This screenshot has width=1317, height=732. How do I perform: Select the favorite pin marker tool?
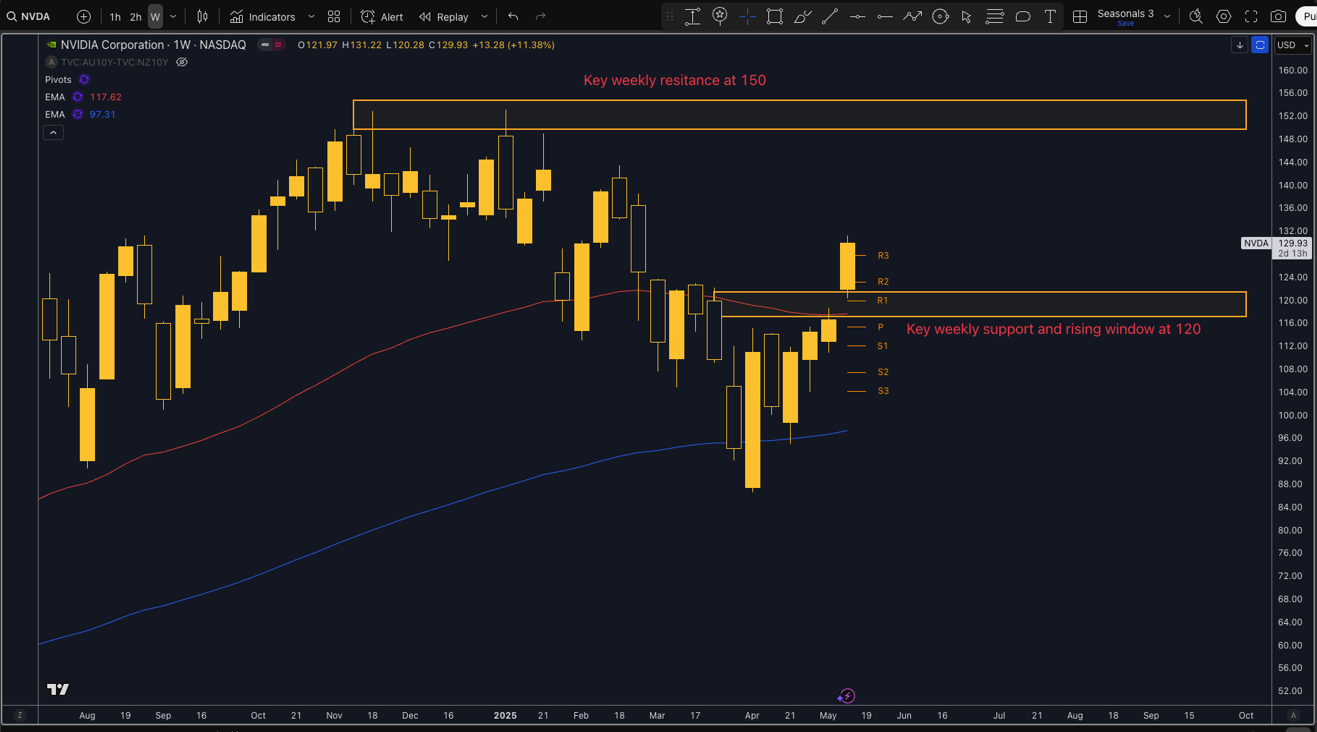[720, 16]
